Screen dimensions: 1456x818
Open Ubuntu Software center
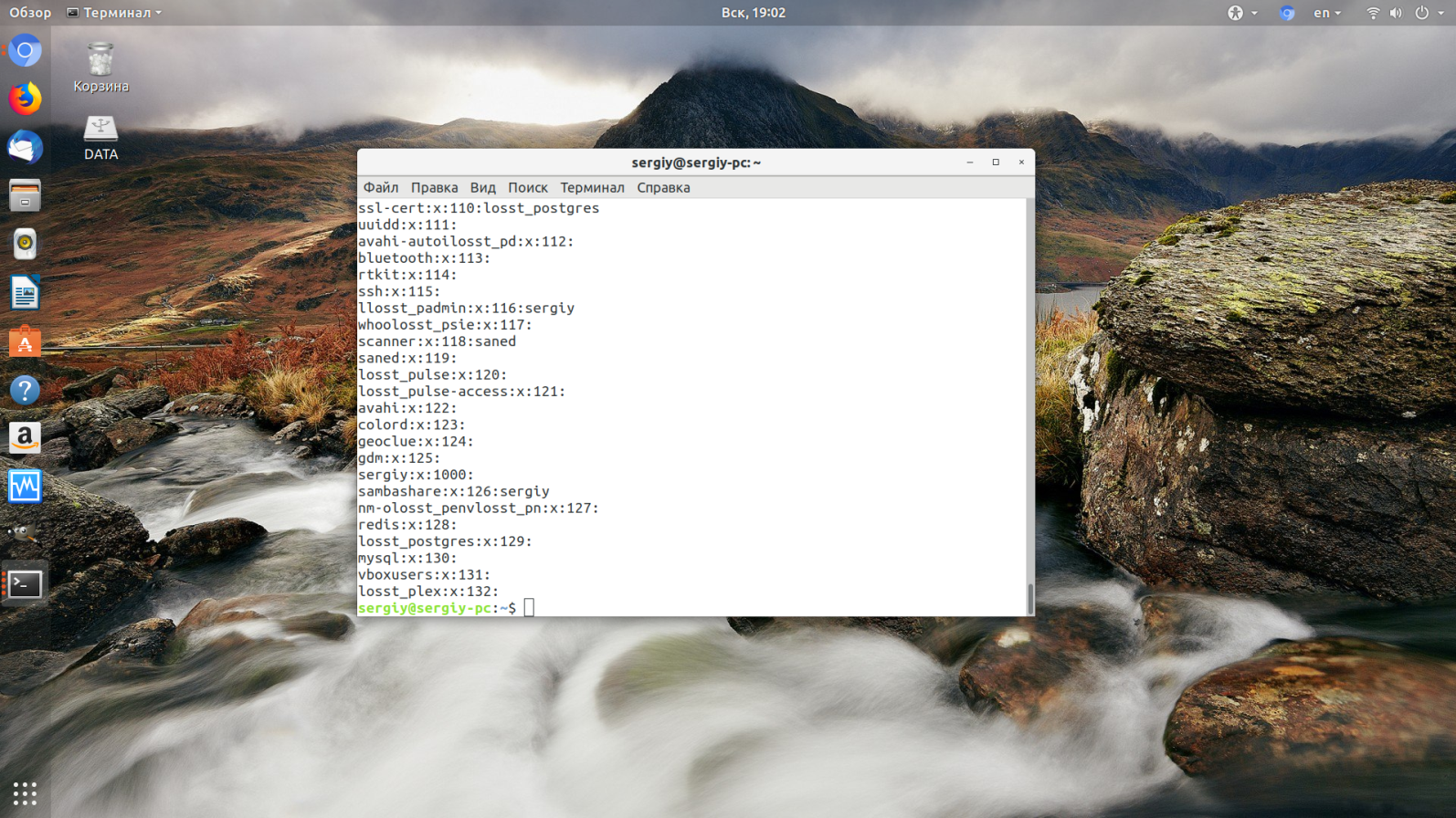click(x=25, y=342)
